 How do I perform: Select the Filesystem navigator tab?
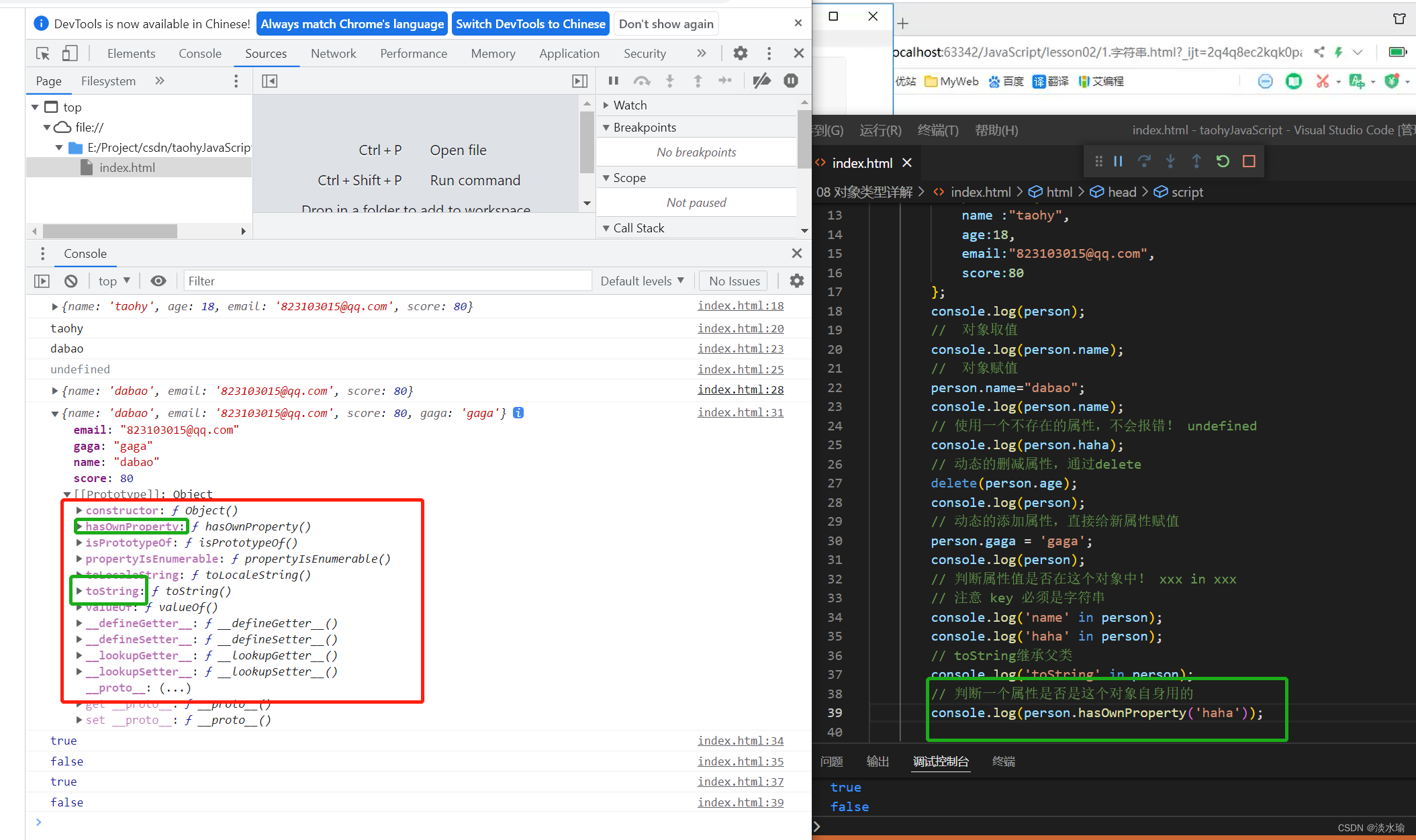(108, 81)
